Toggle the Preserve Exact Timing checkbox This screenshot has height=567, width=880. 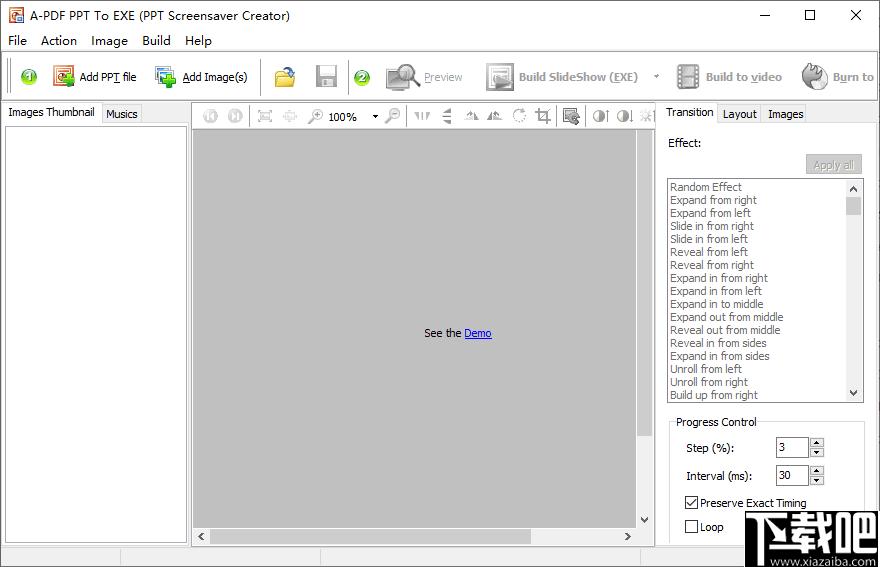pyautogui.click(x=691, y=502)
